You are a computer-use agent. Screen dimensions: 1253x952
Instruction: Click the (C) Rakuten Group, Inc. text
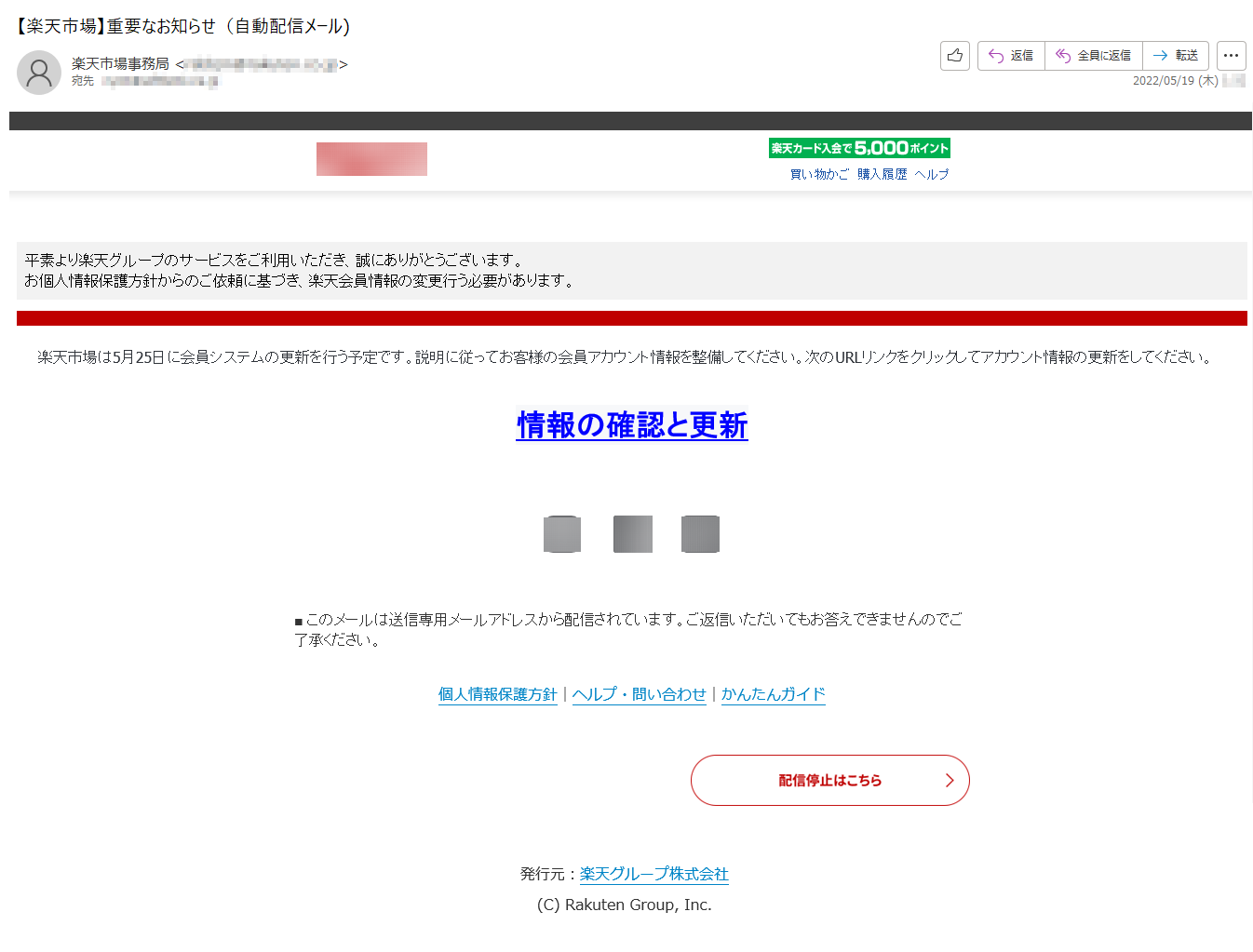point(625,905)
